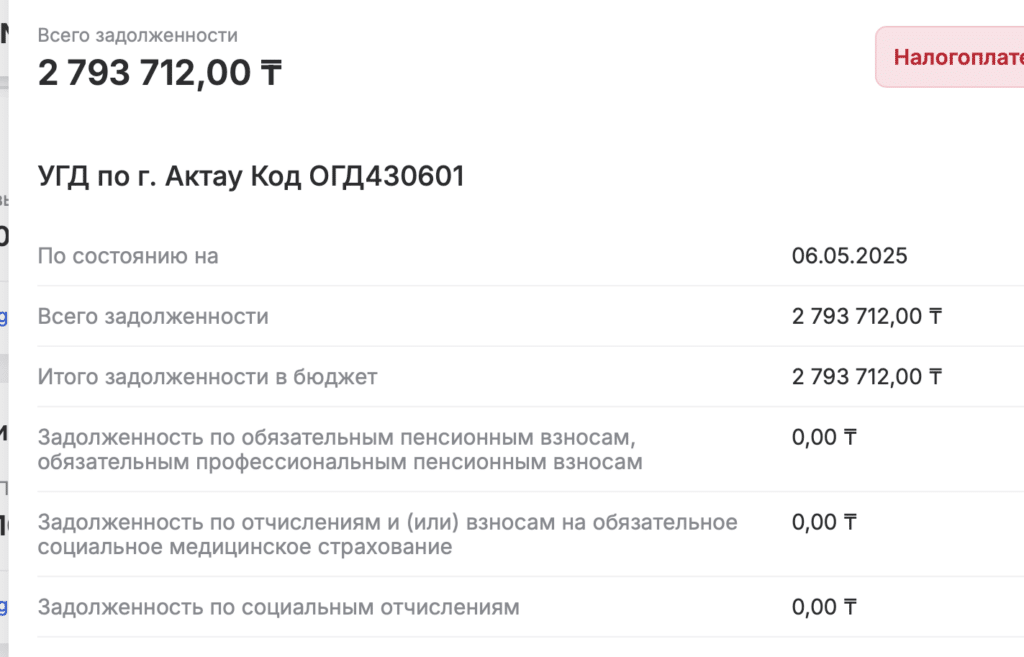Screen dimensions: 1024x657
Task: Select the large bold 2 793 712,00 figure
Action: 144,72
